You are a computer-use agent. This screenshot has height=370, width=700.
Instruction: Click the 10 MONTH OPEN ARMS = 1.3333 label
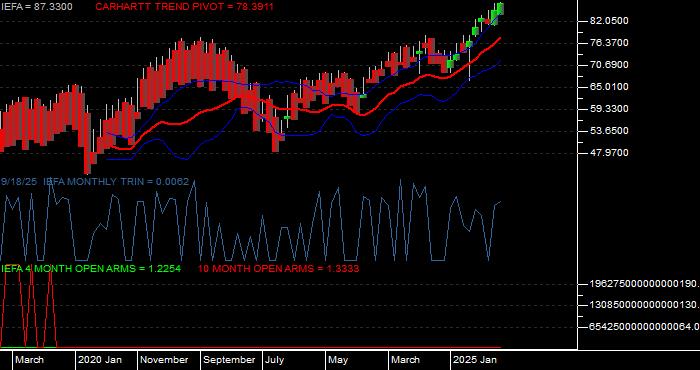[x=279, y=269]
